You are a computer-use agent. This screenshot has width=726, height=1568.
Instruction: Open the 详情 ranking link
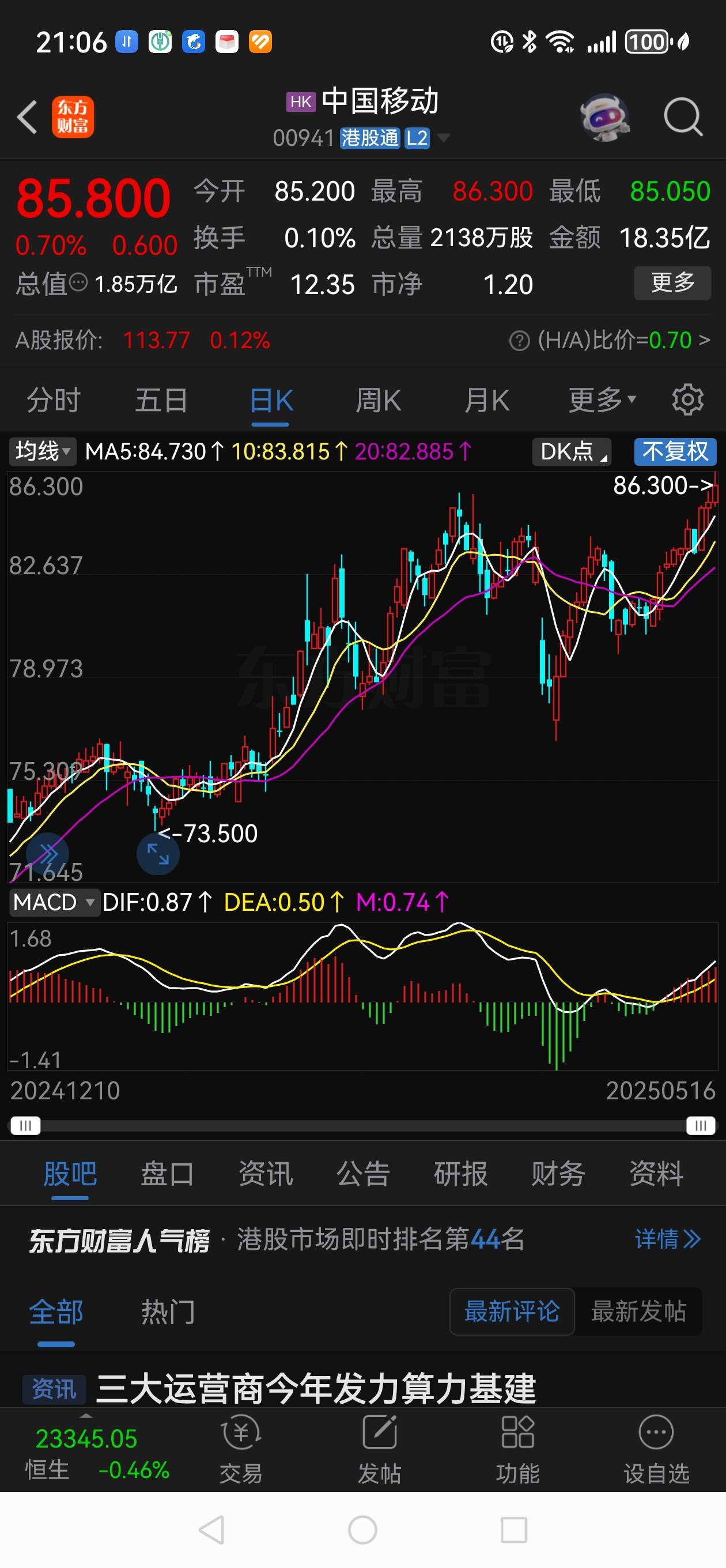668,1239
